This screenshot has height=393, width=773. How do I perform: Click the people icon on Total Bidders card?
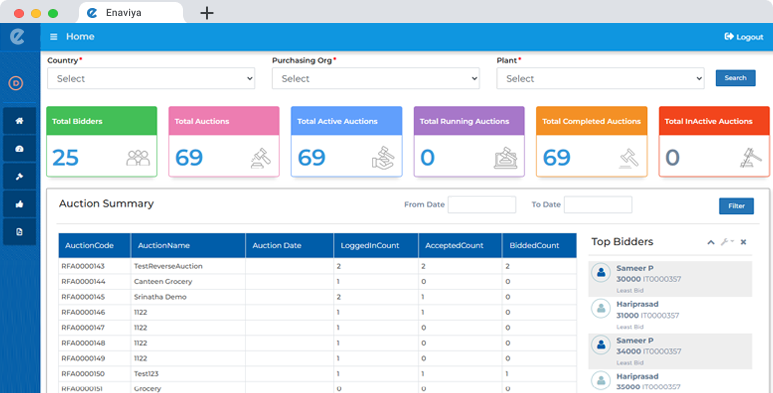138,158
